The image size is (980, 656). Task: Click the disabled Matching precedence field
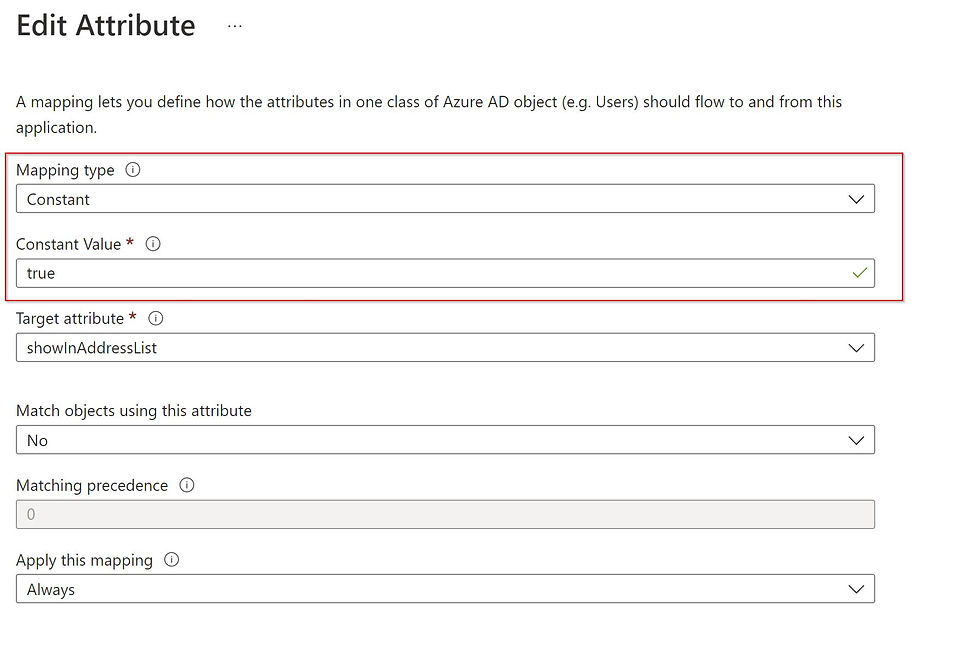[445, 515]
